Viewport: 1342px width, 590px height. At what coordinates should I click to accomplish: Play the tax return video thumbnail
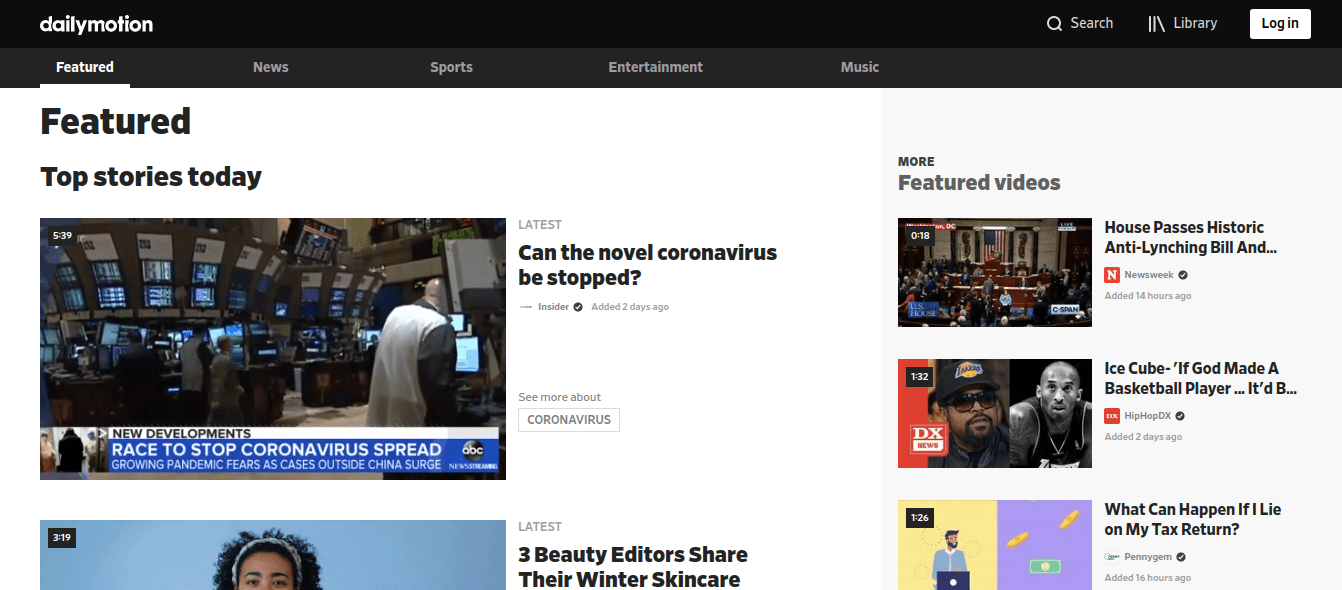pyautogui.click(x=995, y=545)
